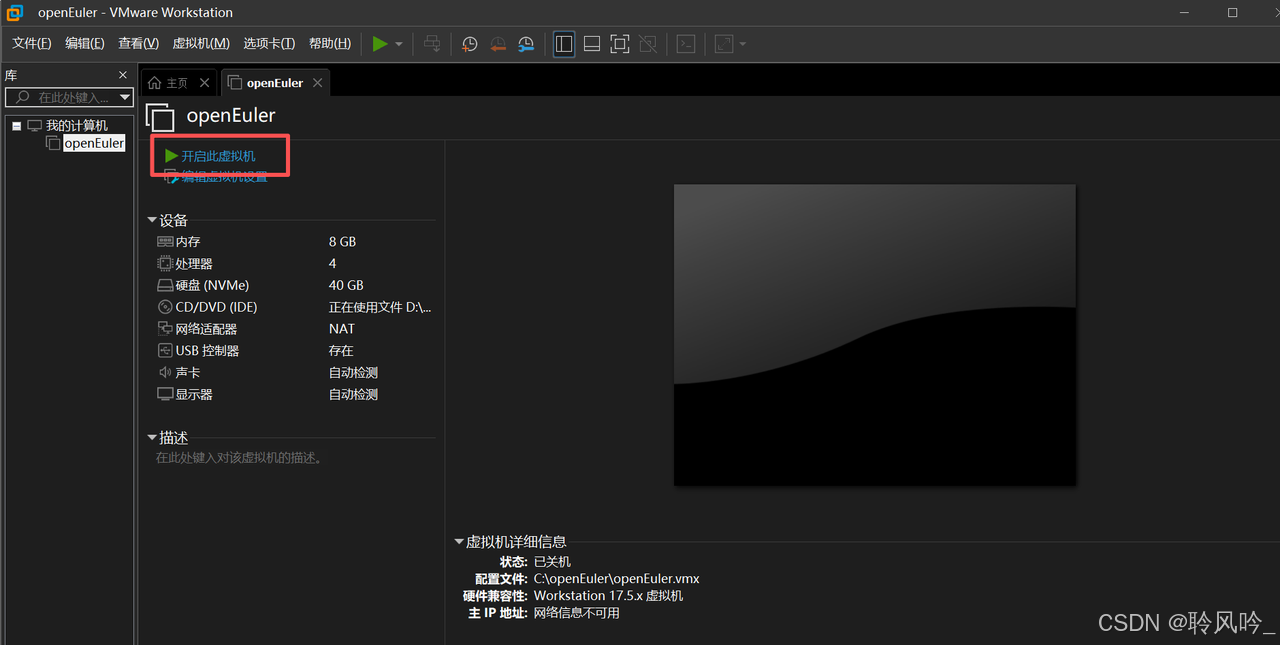The image size is (1280, 645).
Task: Click the C:\openEuler\openEuler.vmx path text
Action: pyautogui.click(x=617, y=579)
